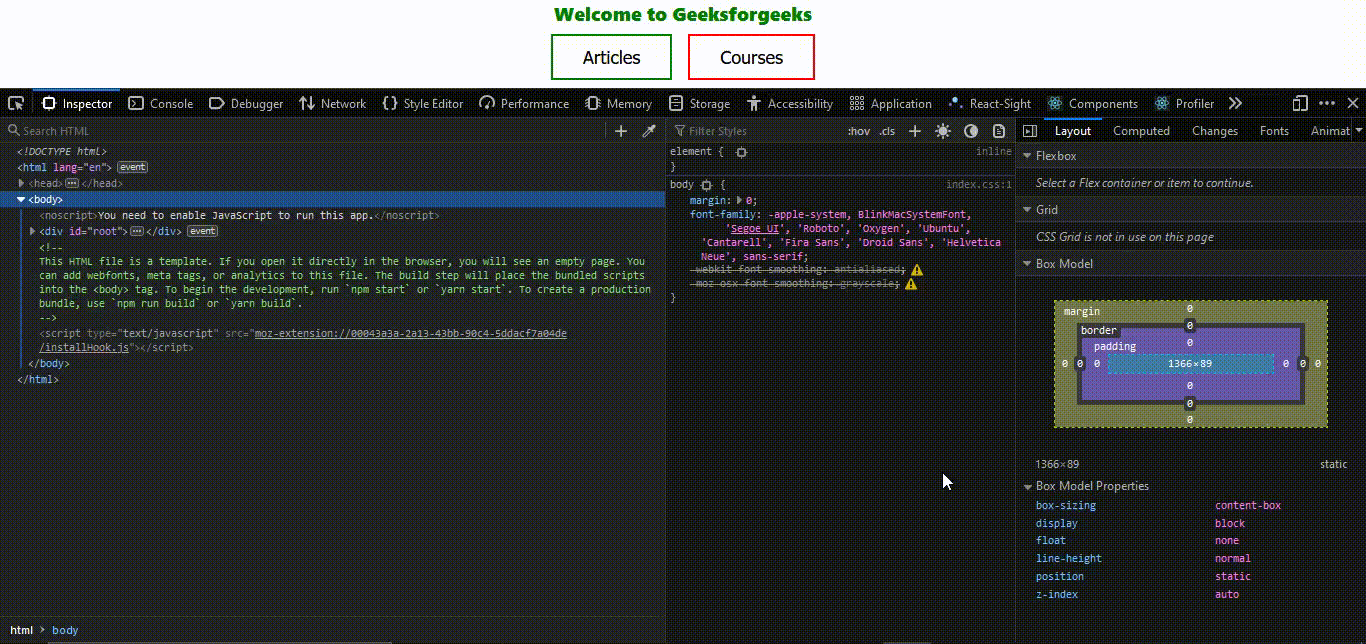Open the index.css:1 source link
1366x644 pixels.
[x=978, y=185]
